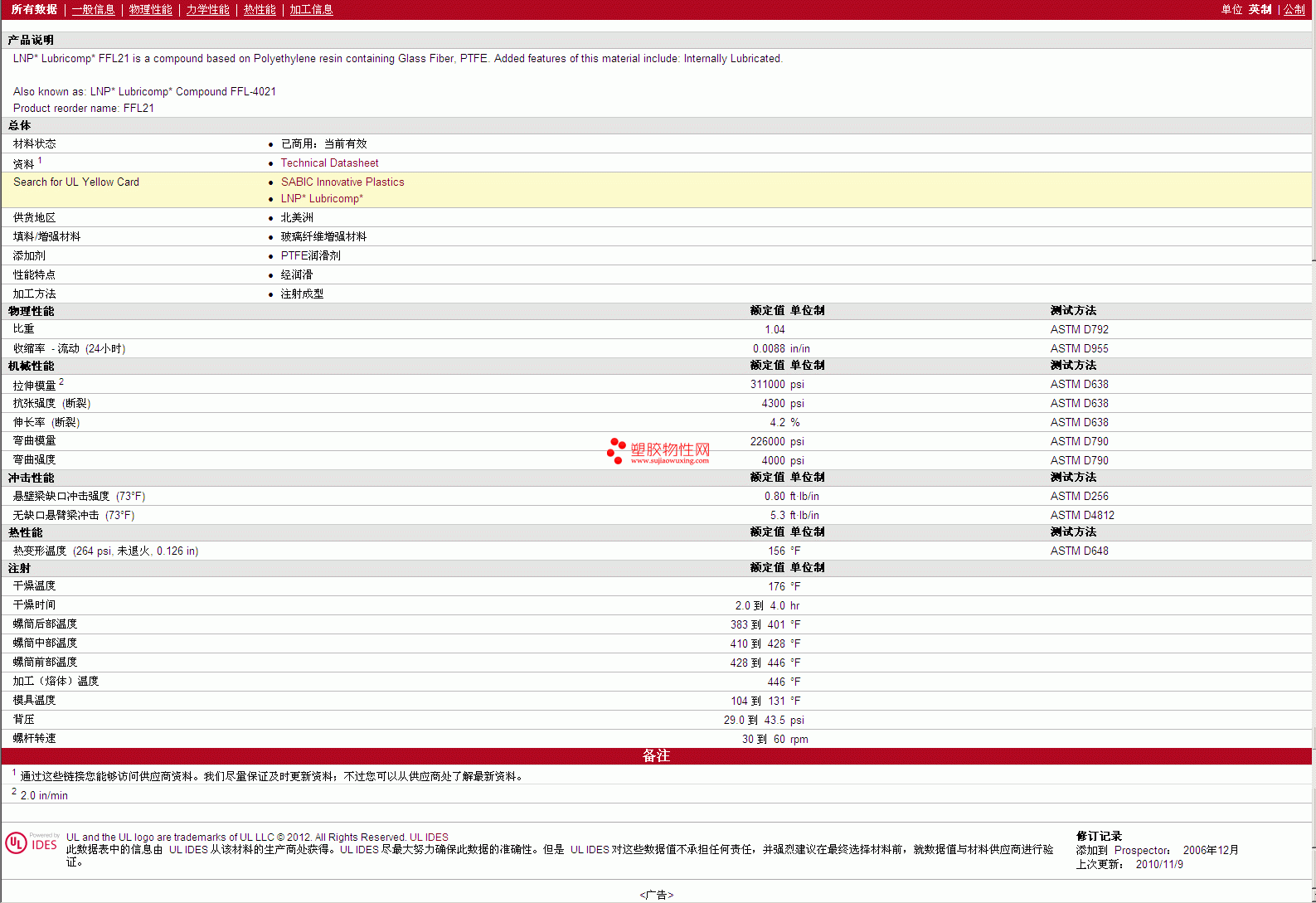Open the 所有数据 tab
This screenshot has height=903, width=1316.
click(34, 10)
